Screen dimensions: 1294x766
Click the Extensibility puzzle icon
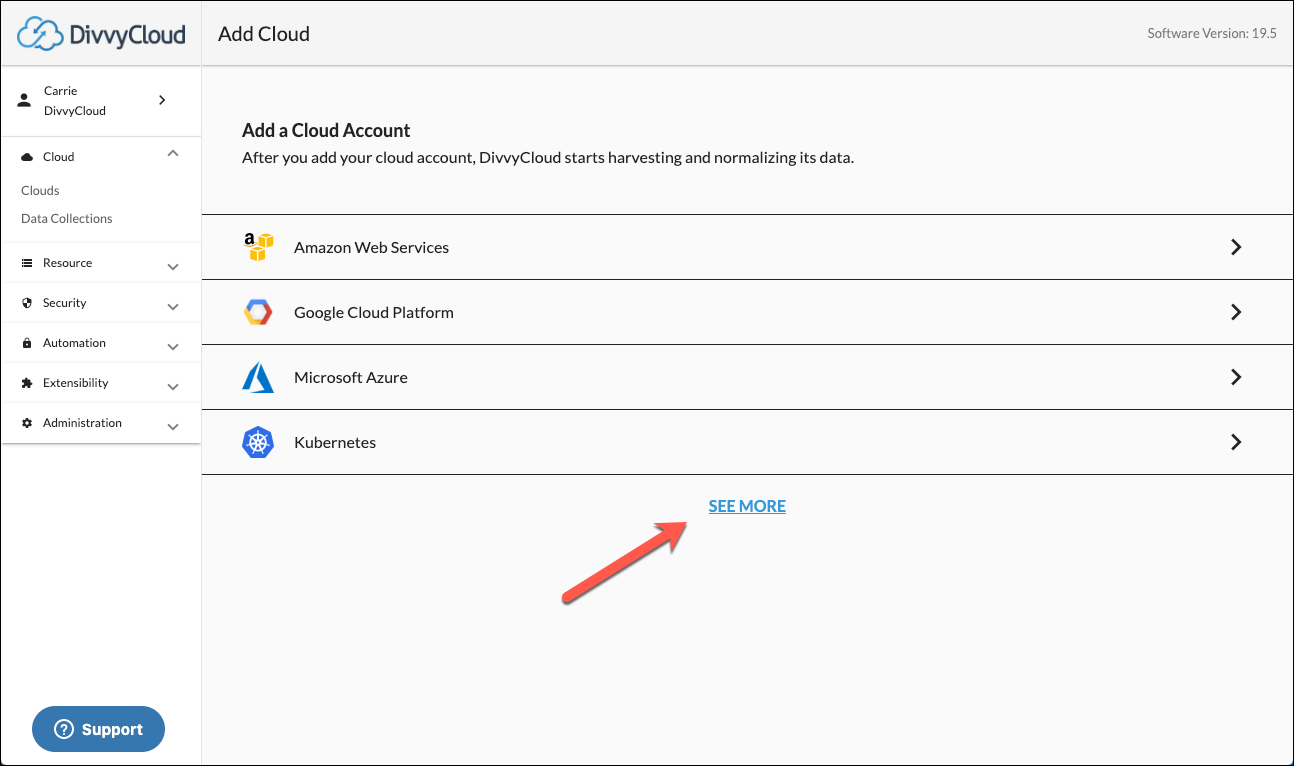27,383
